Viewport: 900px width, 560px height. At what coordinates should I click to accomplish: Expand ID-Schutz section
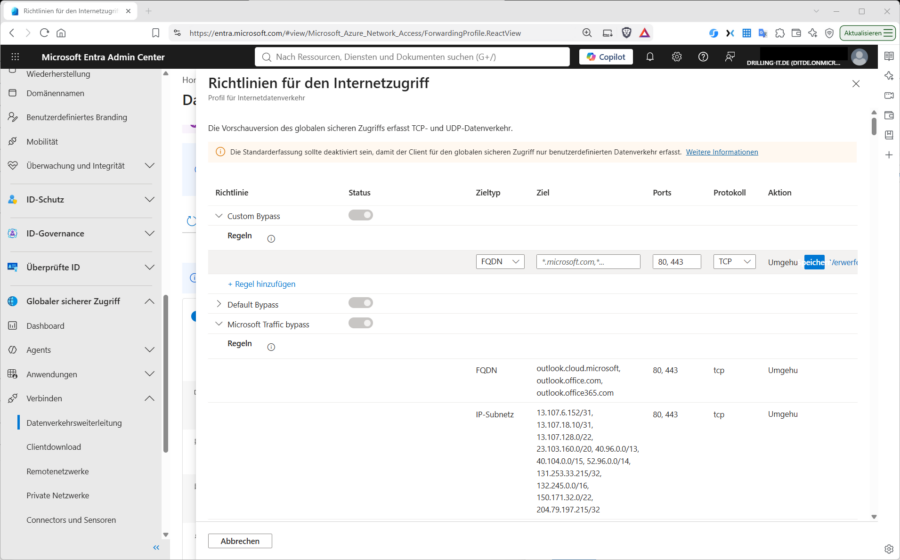[149, 199]
